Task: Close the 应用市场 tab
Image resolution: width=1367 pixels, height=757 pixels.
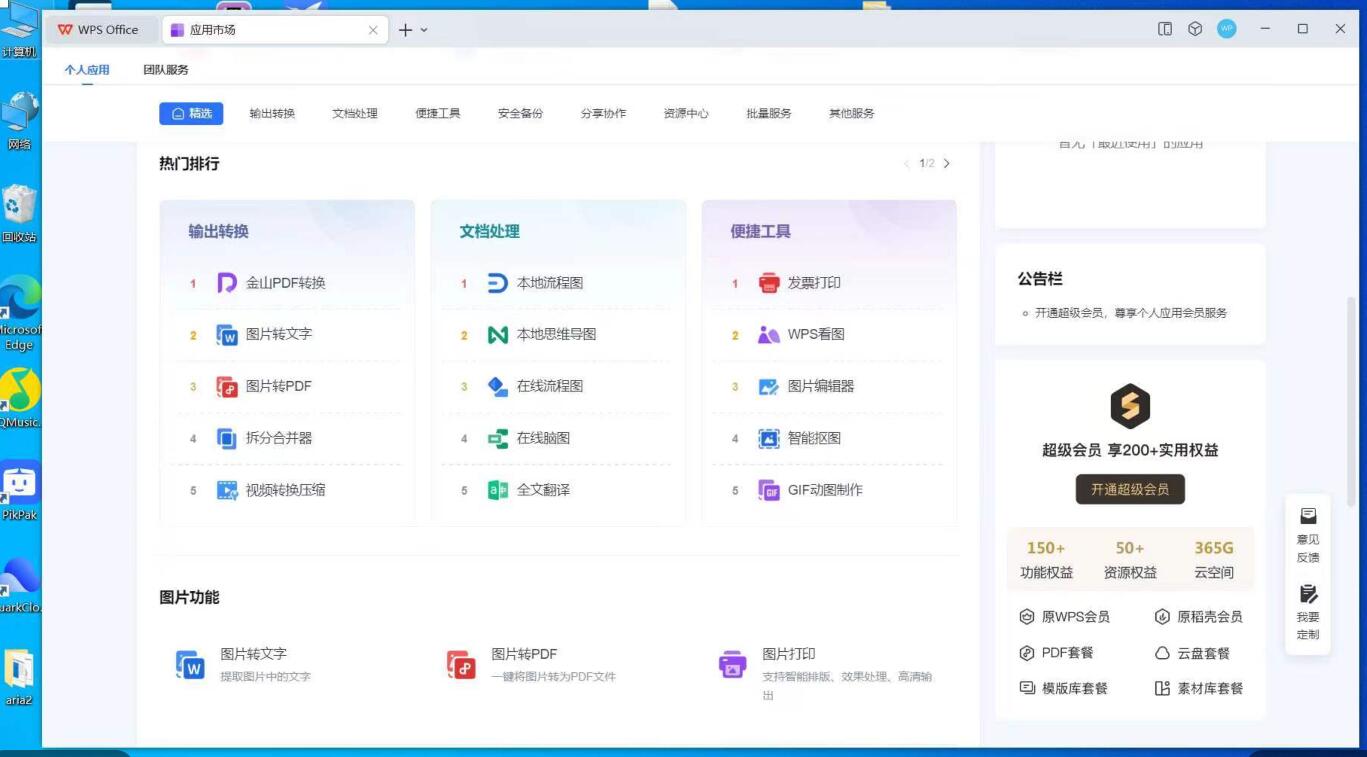Action: click(x=373, y=30)
